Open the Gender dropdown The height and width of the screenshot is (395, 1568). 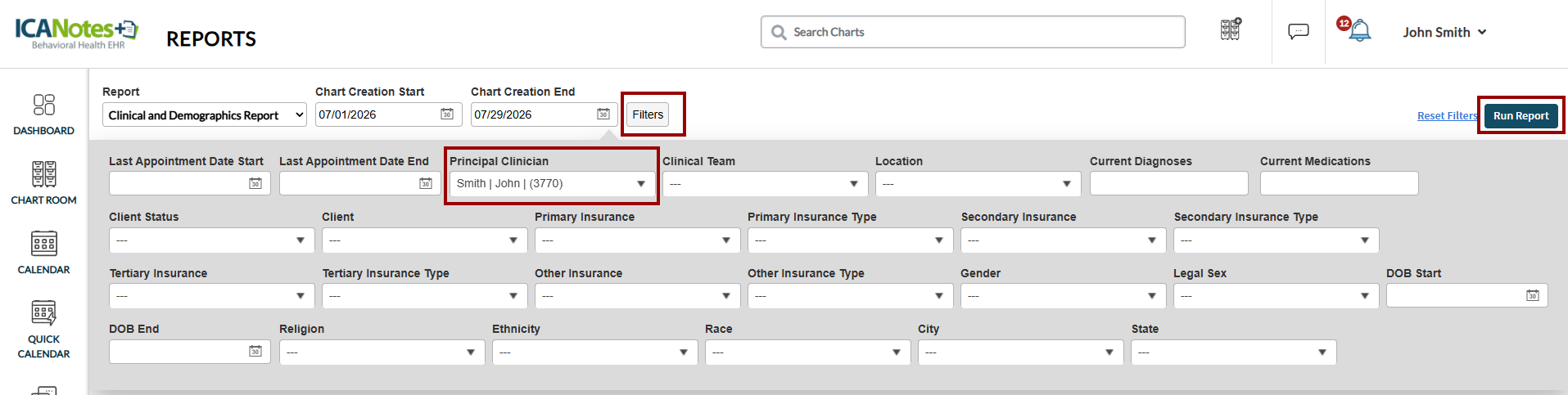pyautogui.click(x=1063, y=295)
